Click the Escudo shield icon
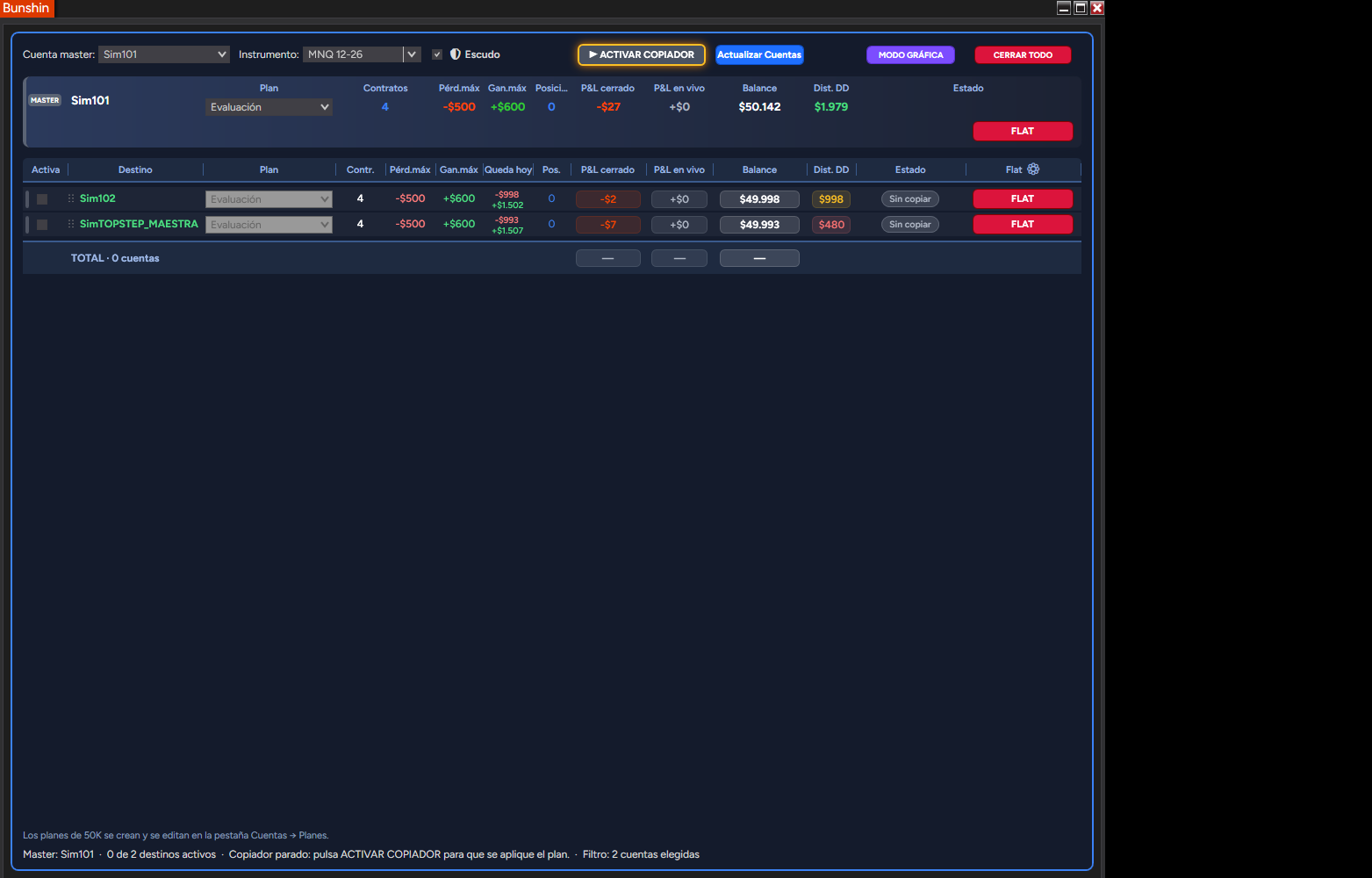This screenshot has height=878, width=1372. pos(456,54)
